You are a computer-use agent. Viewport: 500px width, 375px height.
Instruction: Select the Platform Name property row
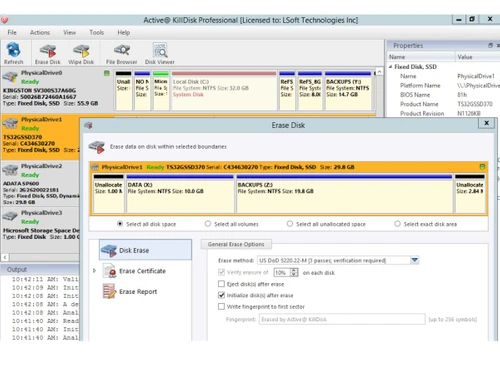(x=443, y=85)
